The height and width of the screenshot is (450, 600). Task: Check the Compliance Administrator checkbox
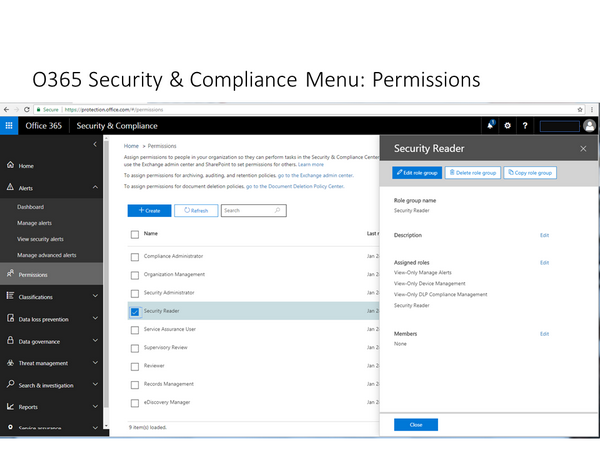click(135, 257)
